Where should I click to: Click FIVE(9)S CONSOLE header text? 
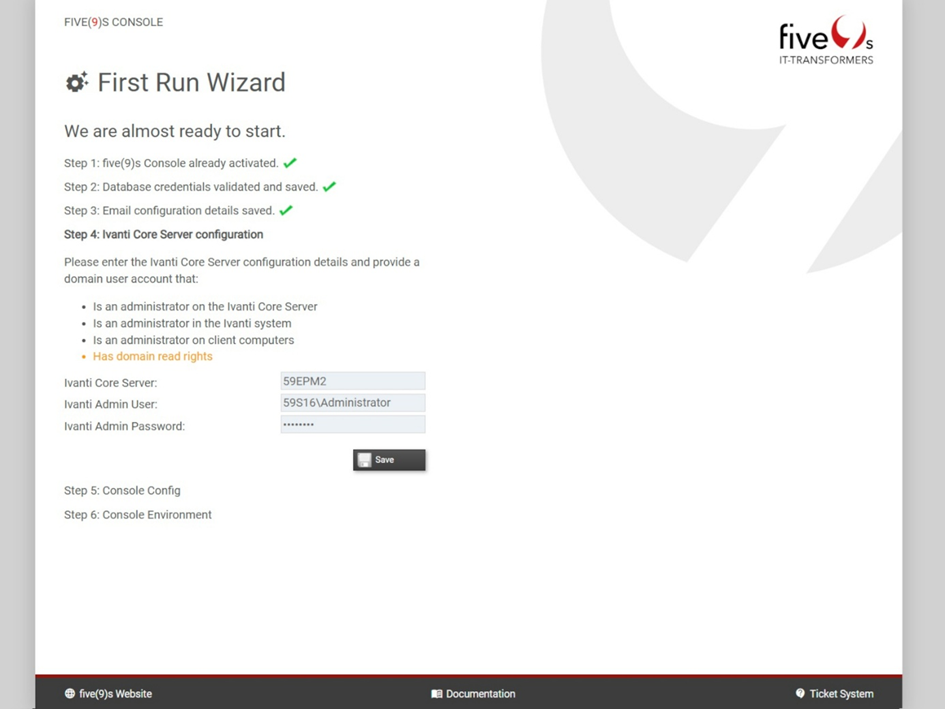click(113, 22)
